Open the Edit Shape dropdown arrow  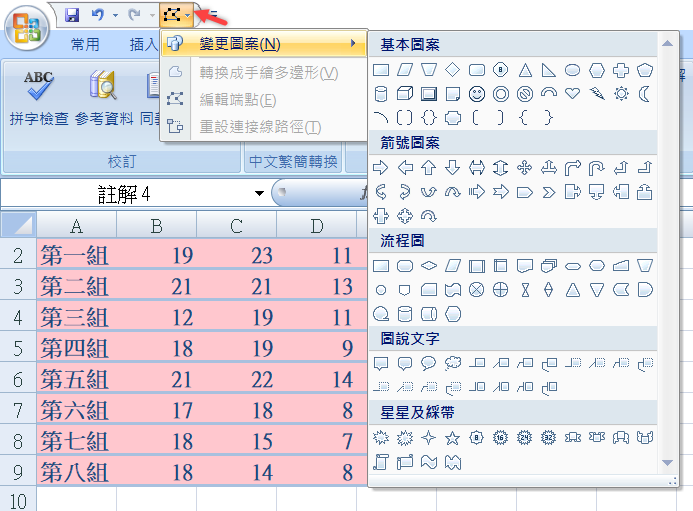click(x=188, y=16)
